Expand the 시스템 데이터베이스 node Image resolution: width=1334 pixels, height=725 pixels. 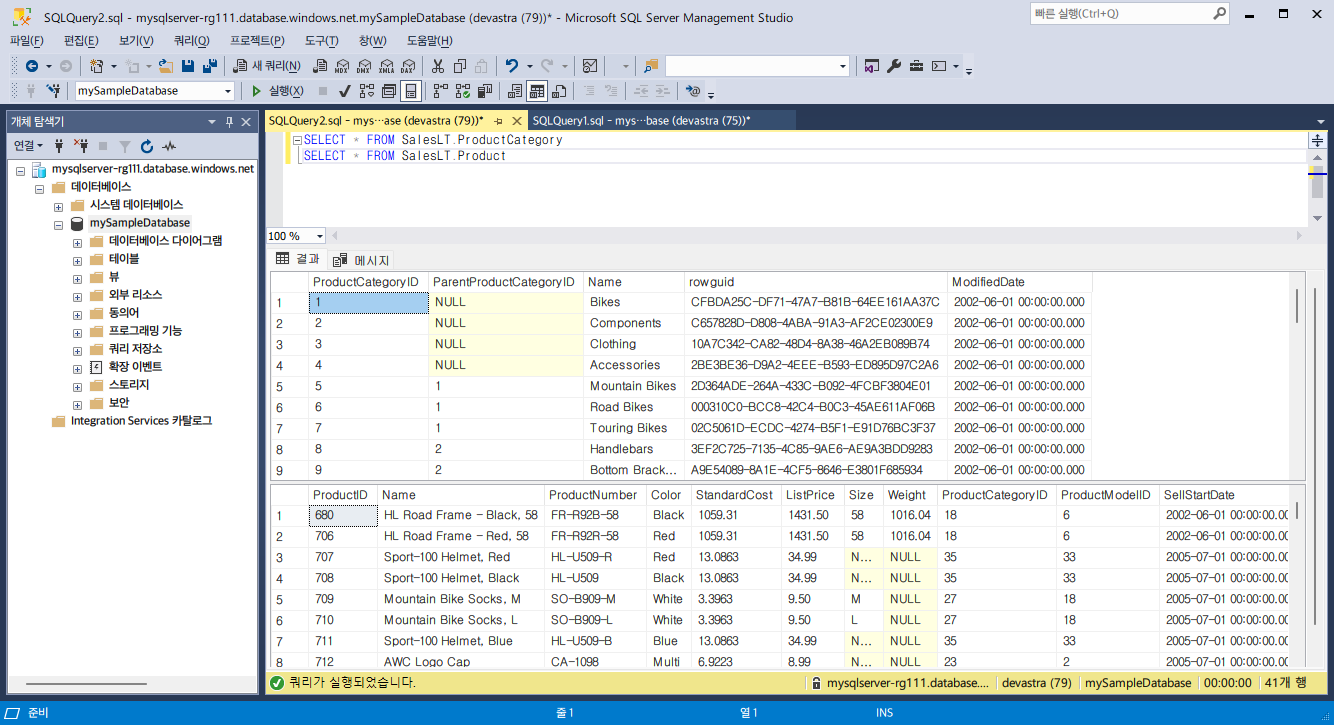click(59, 205)
